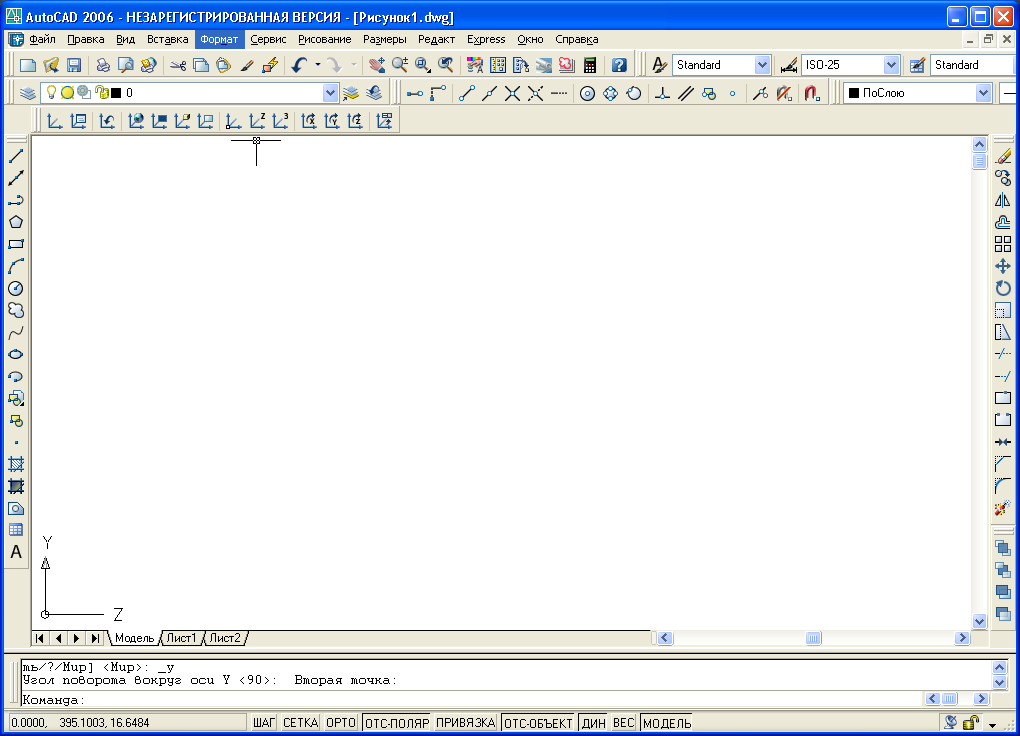The width and height of the screenshot is (1020, 736).
Task: Switch to the Лист1 tab
Action: pyautogui.click(x=181, y=638)
